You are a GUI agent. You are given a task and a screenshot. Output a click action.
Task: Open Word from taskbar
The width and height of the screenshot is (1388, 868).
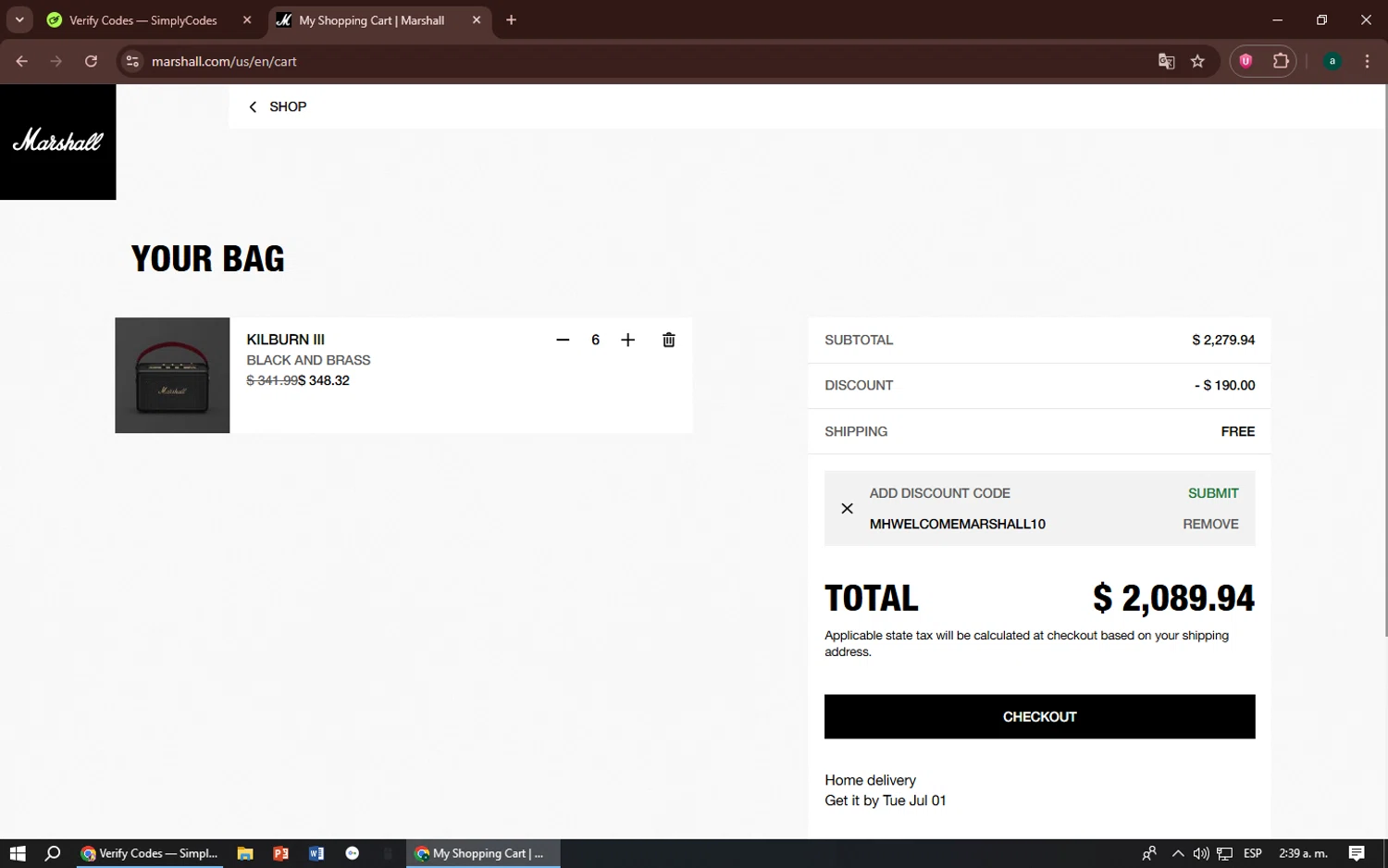pos(316,853)
